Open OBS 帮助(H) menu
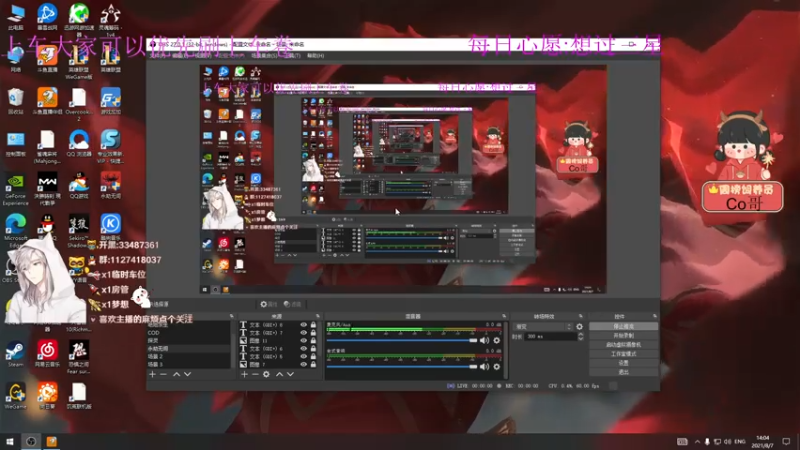 coord(315,55)
